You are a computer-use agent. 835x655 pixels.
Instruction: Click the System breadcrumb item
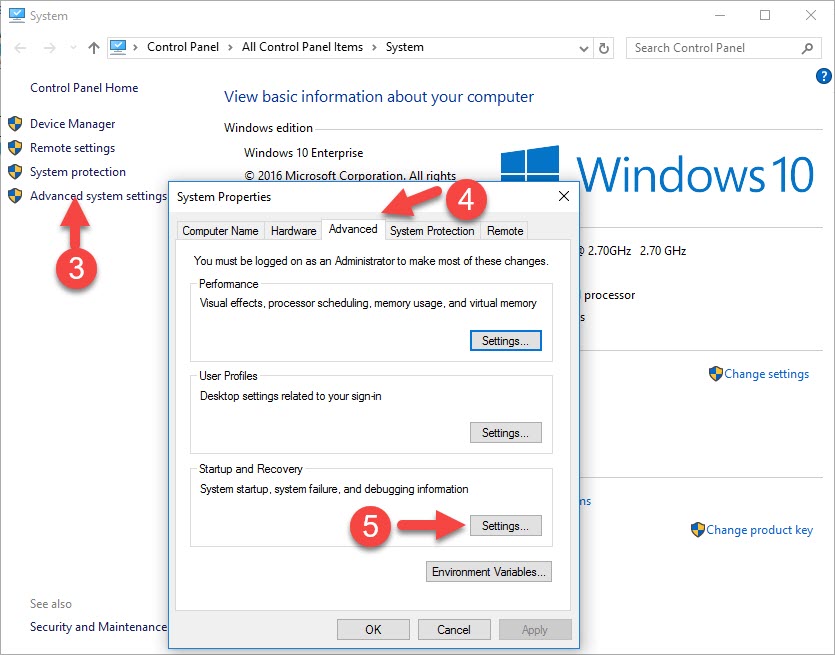(405, 47)
